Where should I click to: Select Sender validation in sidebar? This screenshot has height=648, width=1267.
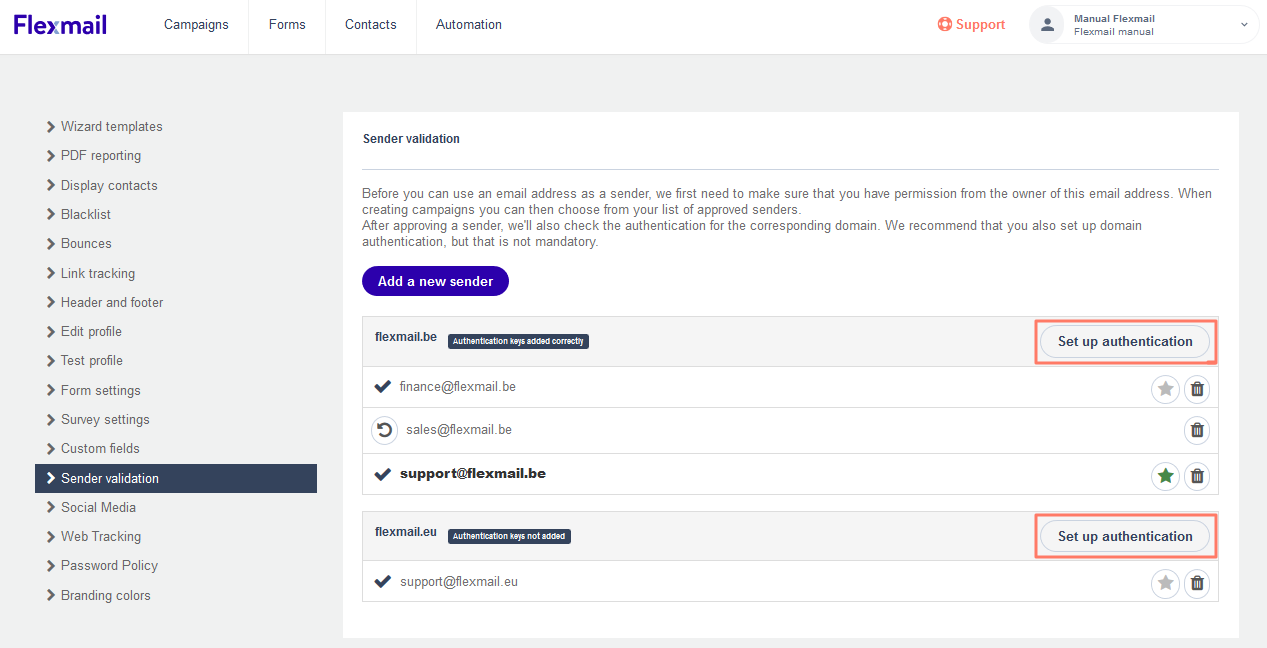(176, 478)
